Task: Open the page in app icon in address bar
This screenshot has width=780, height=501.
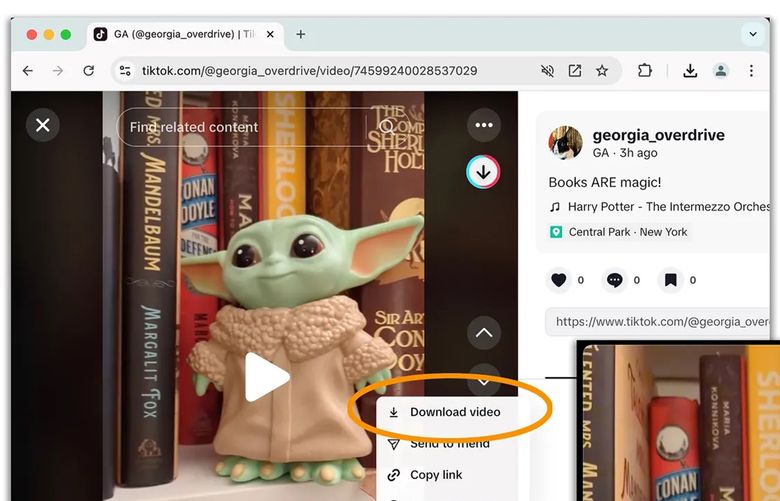Action: [575, 71]
